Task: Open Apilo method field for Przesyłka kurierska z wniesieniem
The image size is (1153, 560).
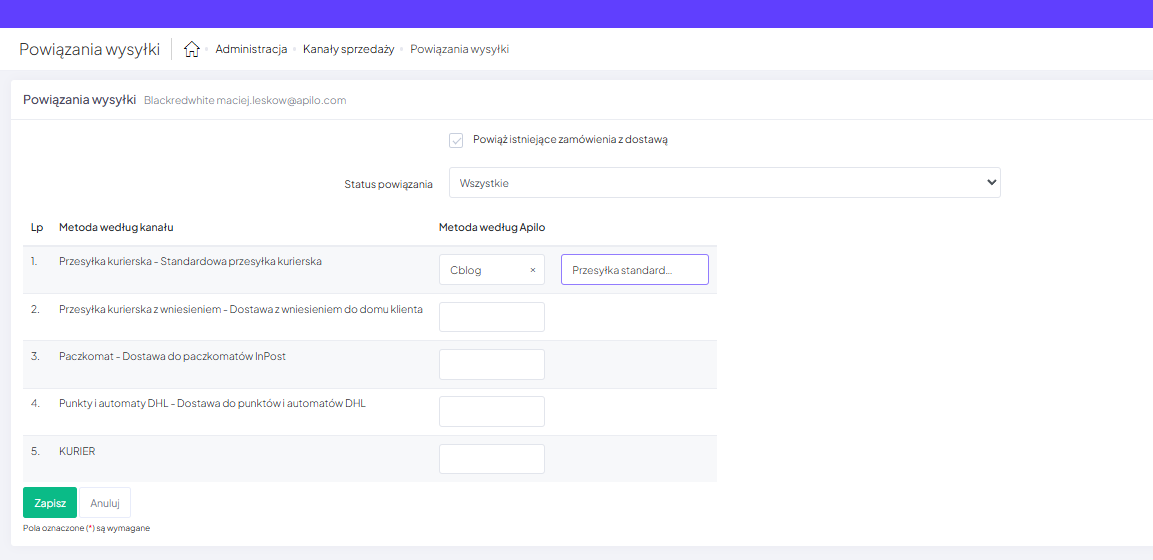Action: tap(491, 317)
